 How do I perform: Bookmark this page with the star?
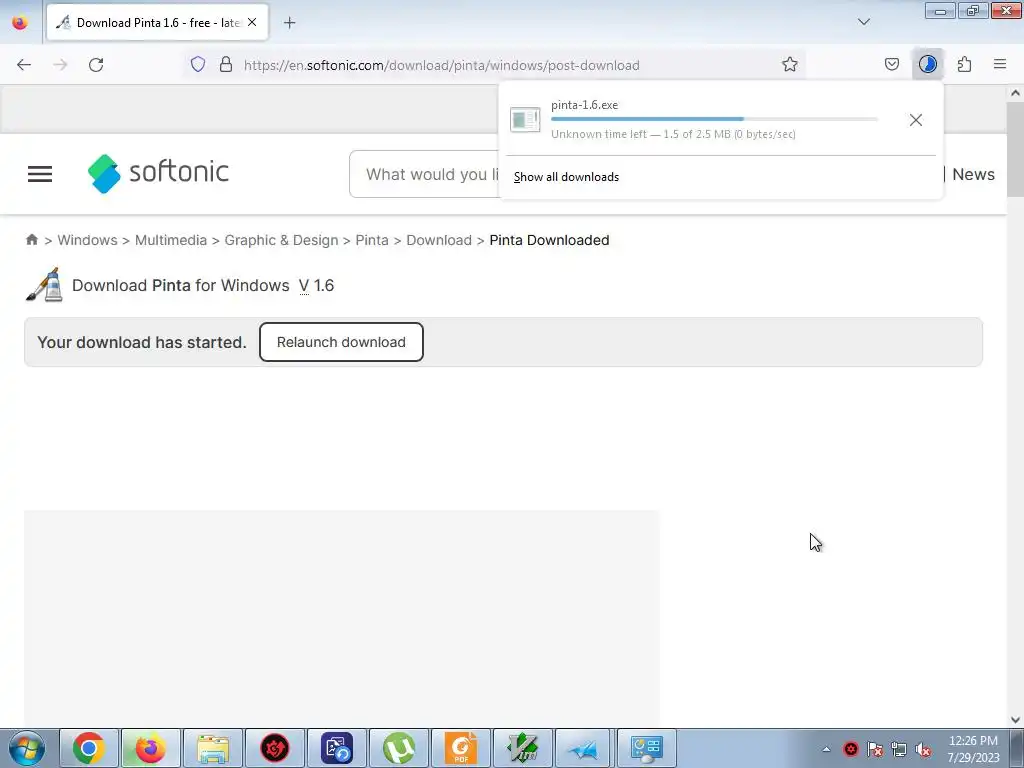[790, 65]
